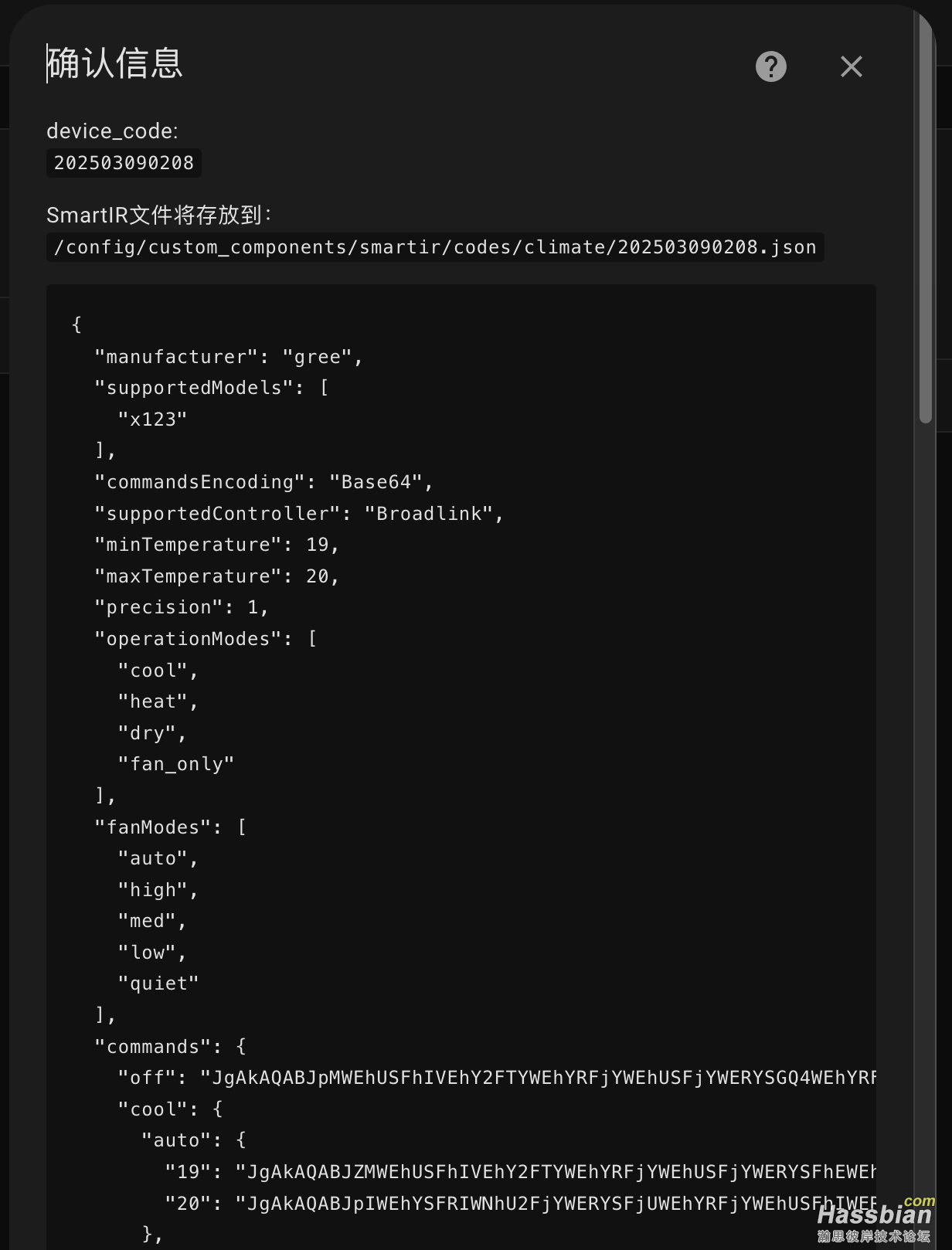Click the Hassbian watermark logo

pyautogui.click(x=875, y=1219)
